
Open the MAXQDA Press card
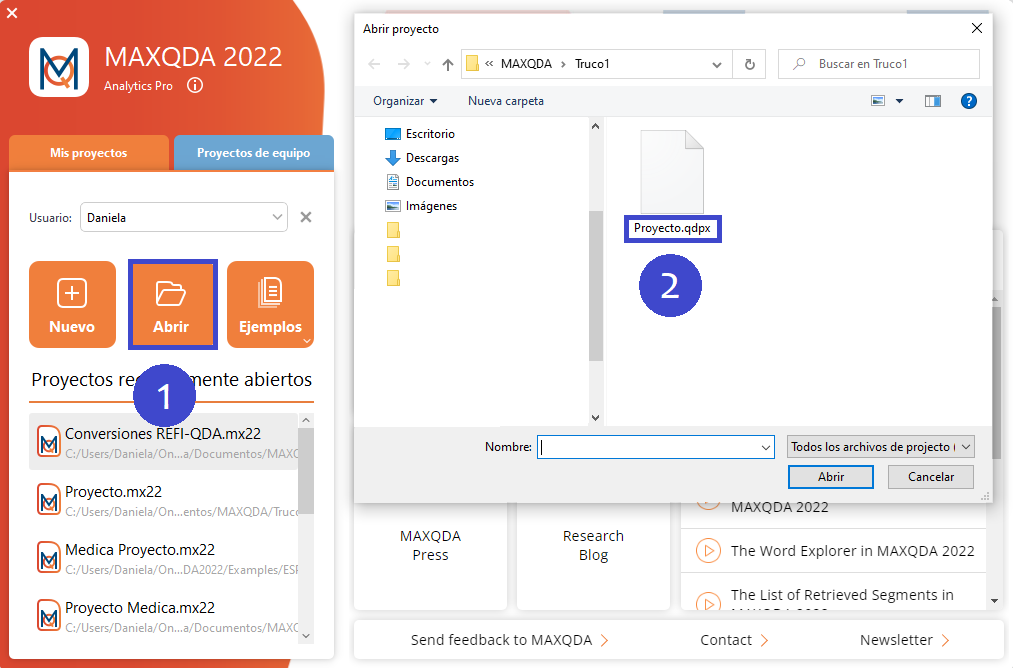(430, 556)
